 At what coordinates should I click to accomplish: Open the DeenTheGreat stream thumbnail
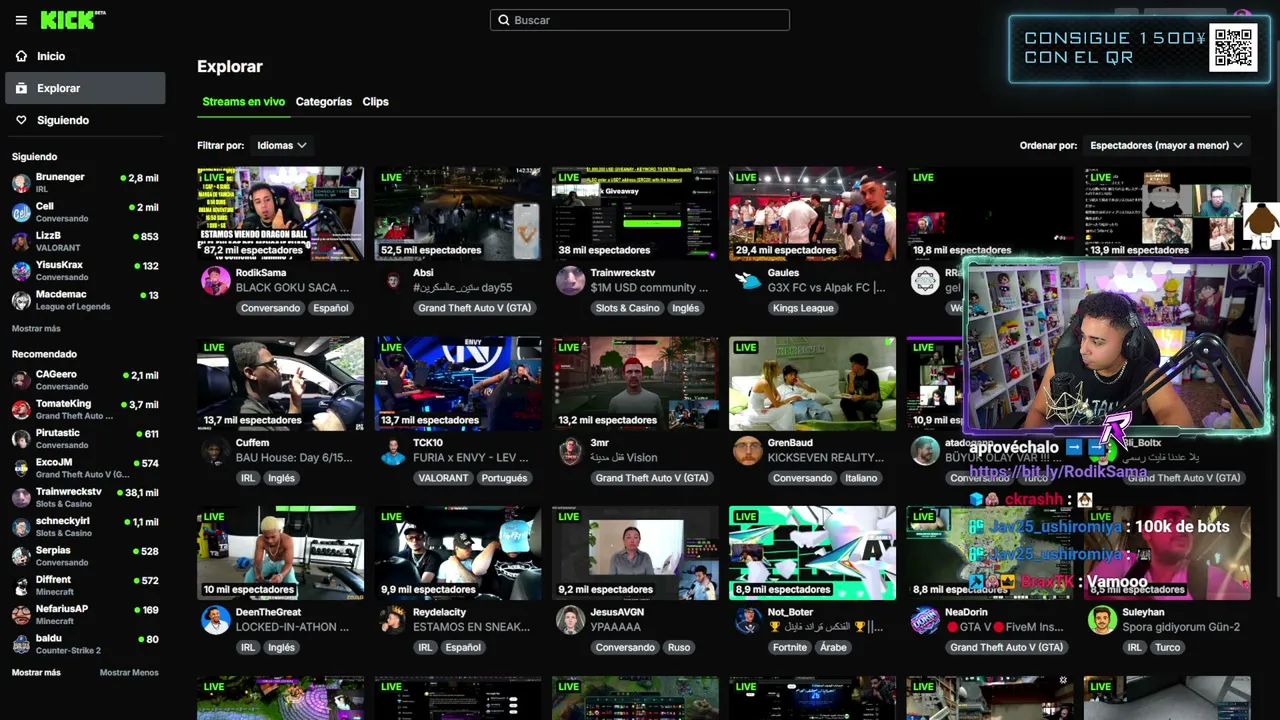[281, 553]
